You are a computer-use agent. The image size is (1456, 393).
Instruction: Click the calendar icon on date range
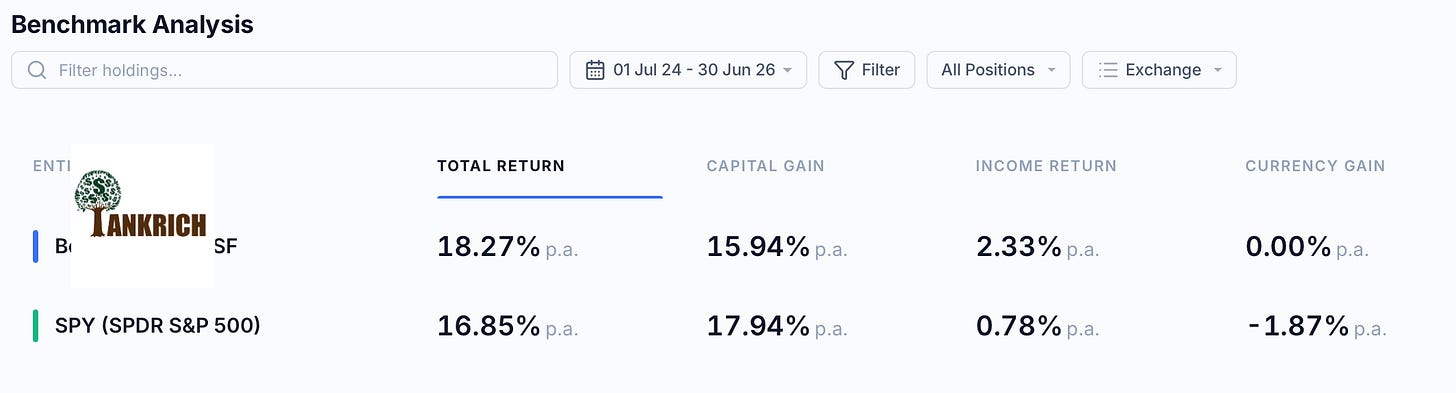[x=595, y=70]
